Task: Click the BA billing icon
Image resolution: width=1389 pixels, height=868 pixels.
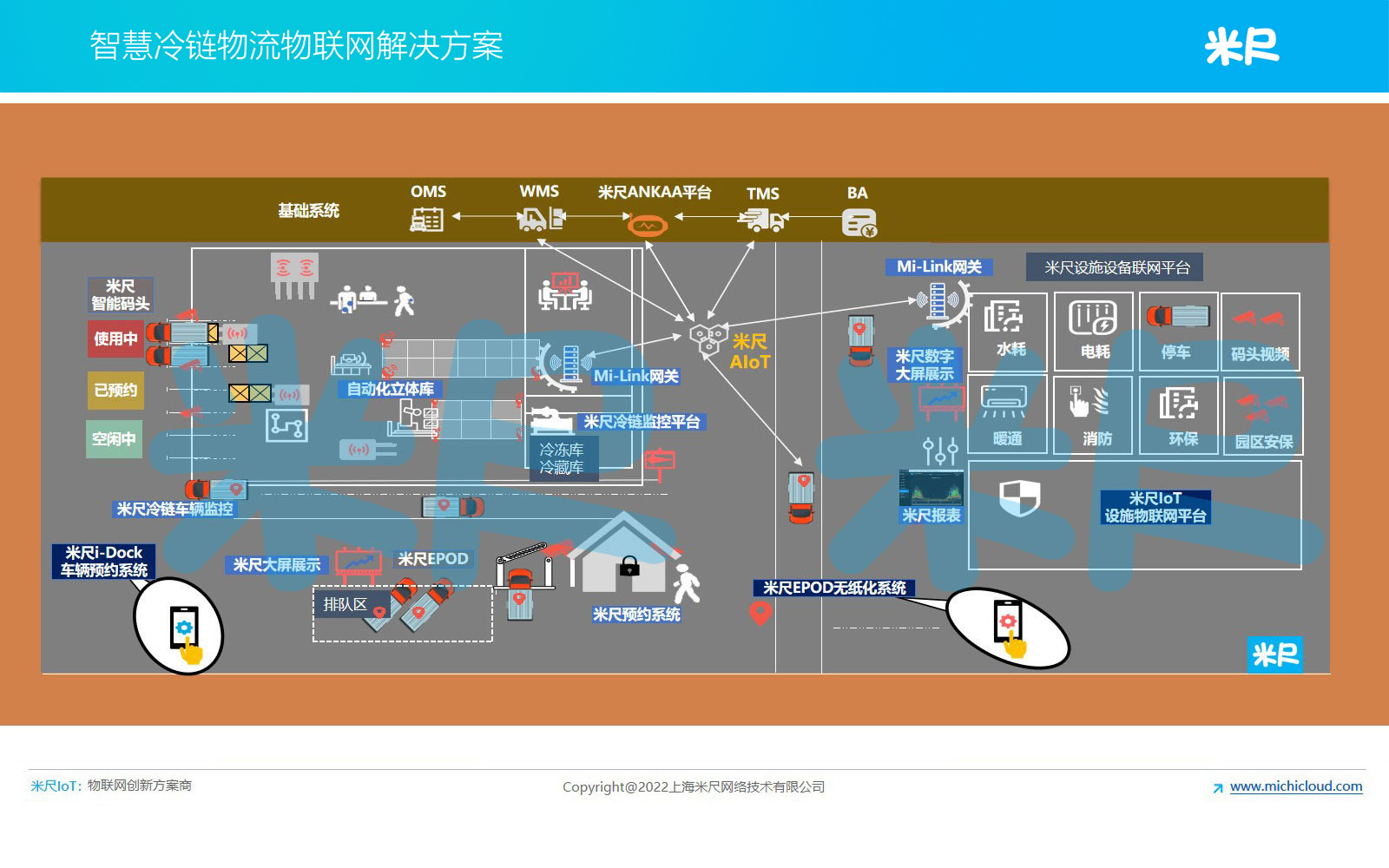Action: 859,223
